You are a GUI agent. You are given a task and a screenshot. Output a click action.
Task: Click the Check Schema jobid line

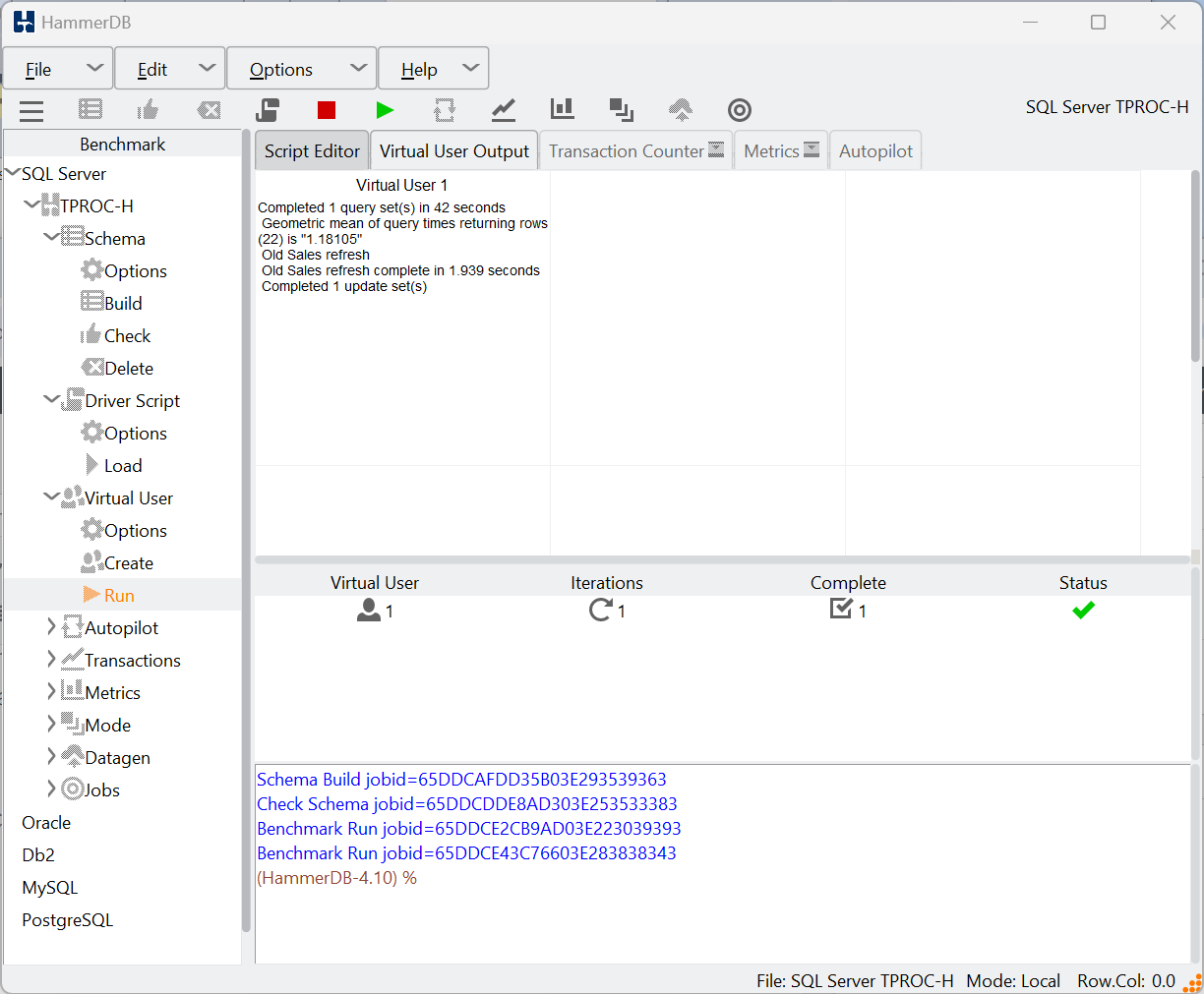click(x=466, y=803)
